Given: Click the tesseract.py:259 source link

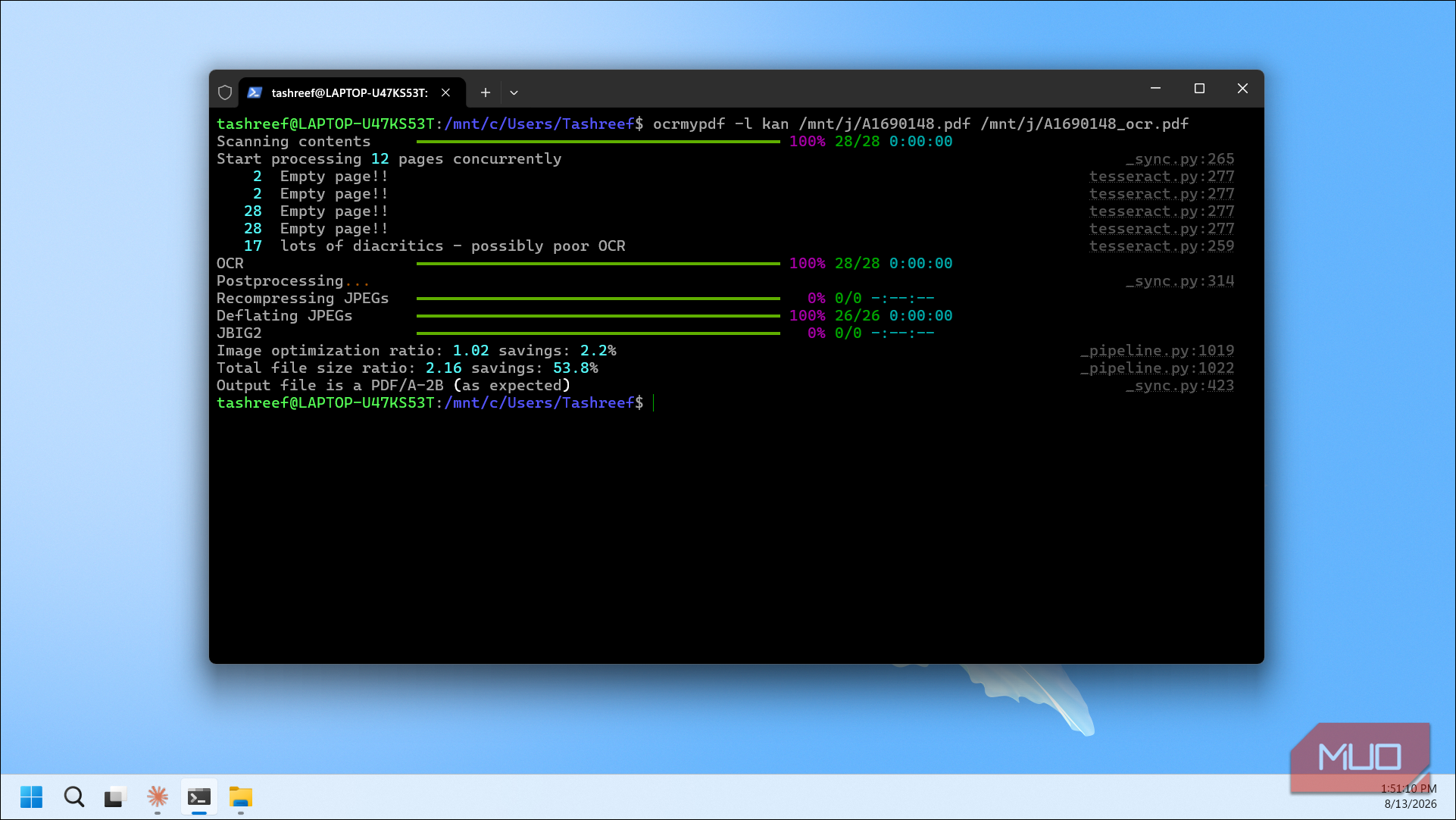Looking at the screenshot, I should 1162,246.
